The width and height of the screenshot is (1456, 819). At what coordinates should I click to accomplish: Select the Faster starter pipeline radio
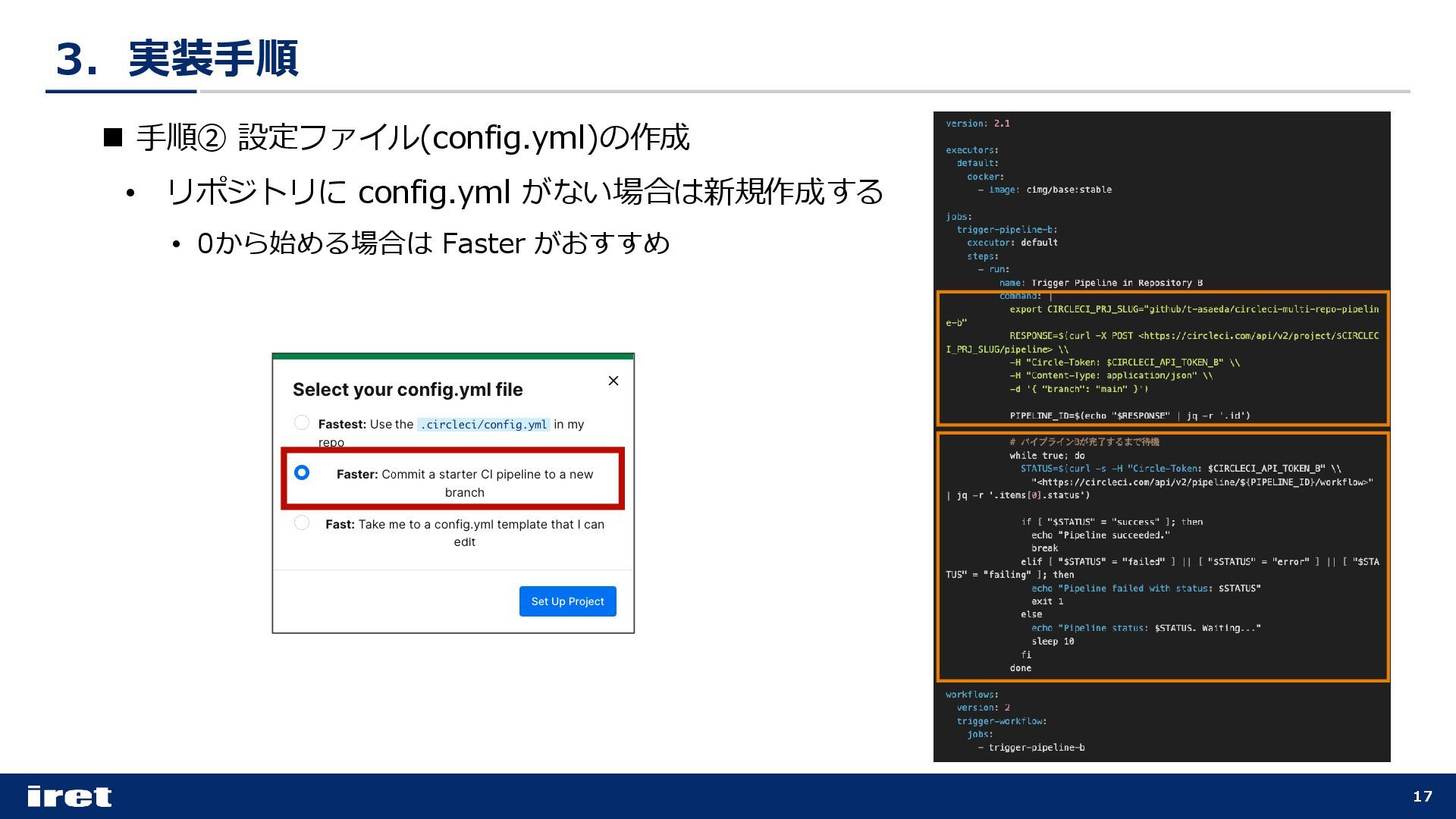coord(302,472)
